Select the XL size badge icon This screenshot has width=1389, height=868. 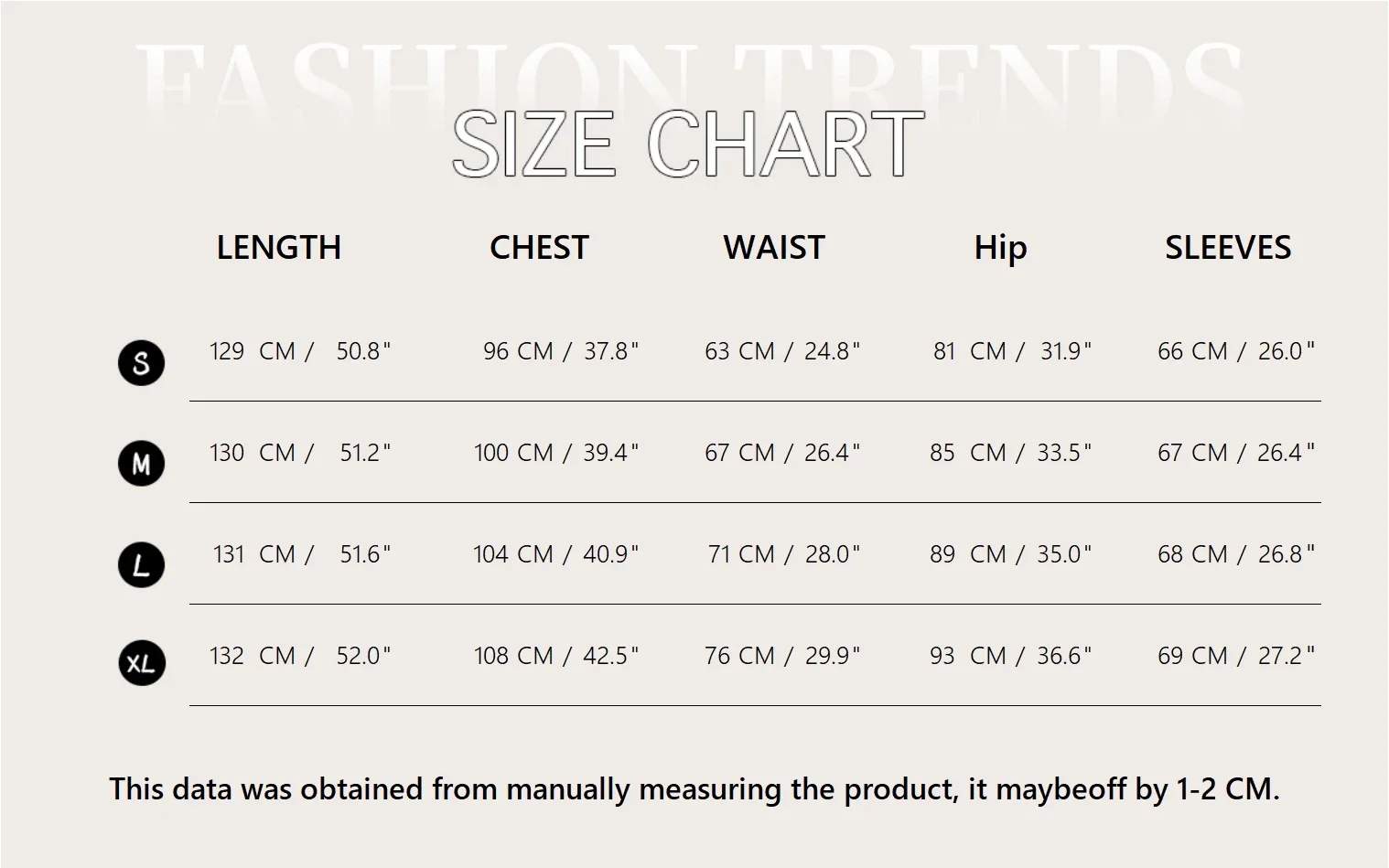tap(141, 663)
